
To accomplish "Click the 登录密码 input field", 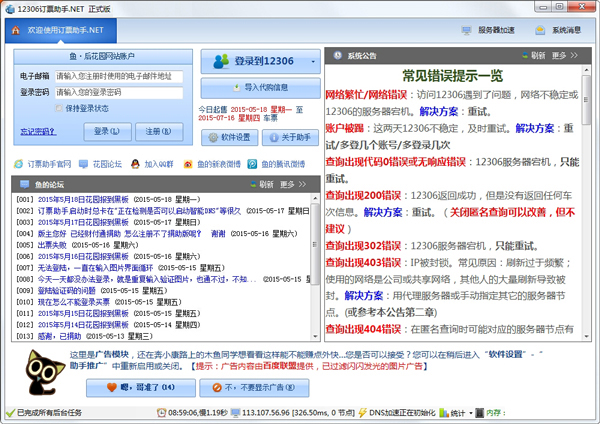I will 119,93.
